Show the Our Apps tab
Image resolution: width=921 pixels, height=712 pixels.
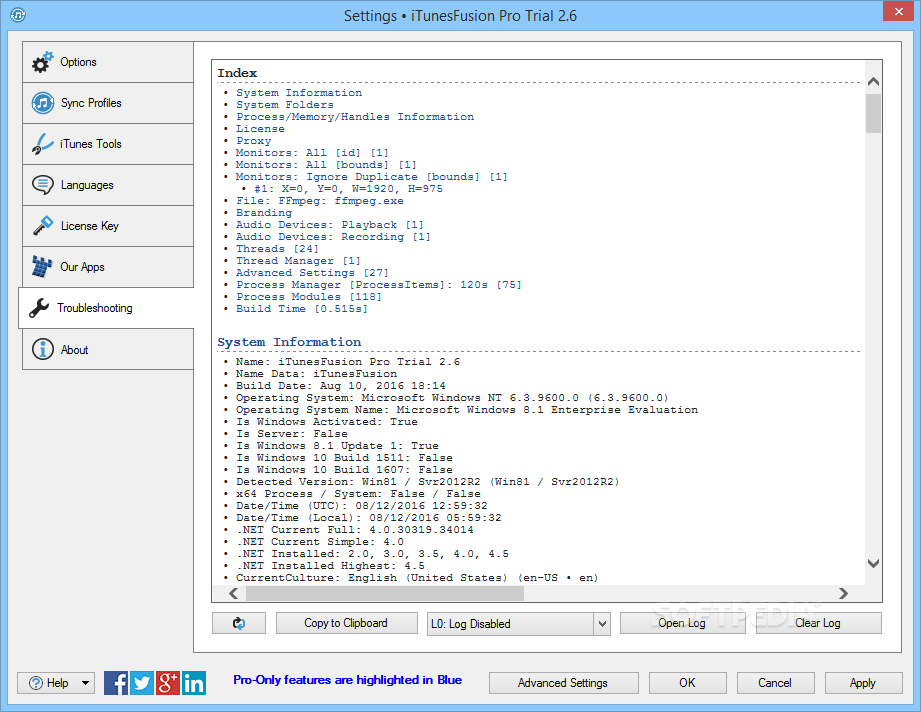pyautogui.click(x=108, y=267)
